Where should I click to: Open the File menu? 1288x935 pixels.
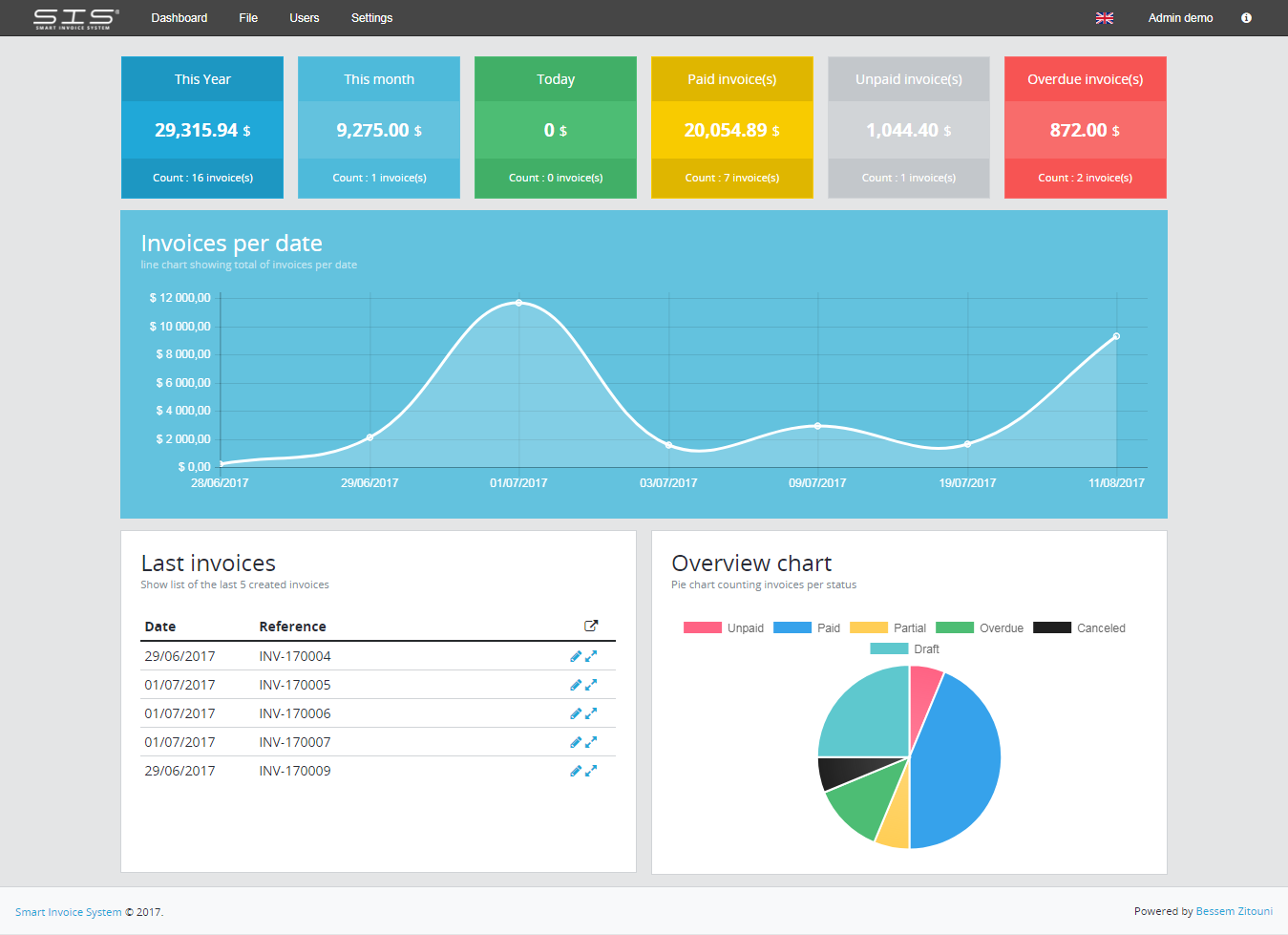pyautogui.click(x=248, y=17)
